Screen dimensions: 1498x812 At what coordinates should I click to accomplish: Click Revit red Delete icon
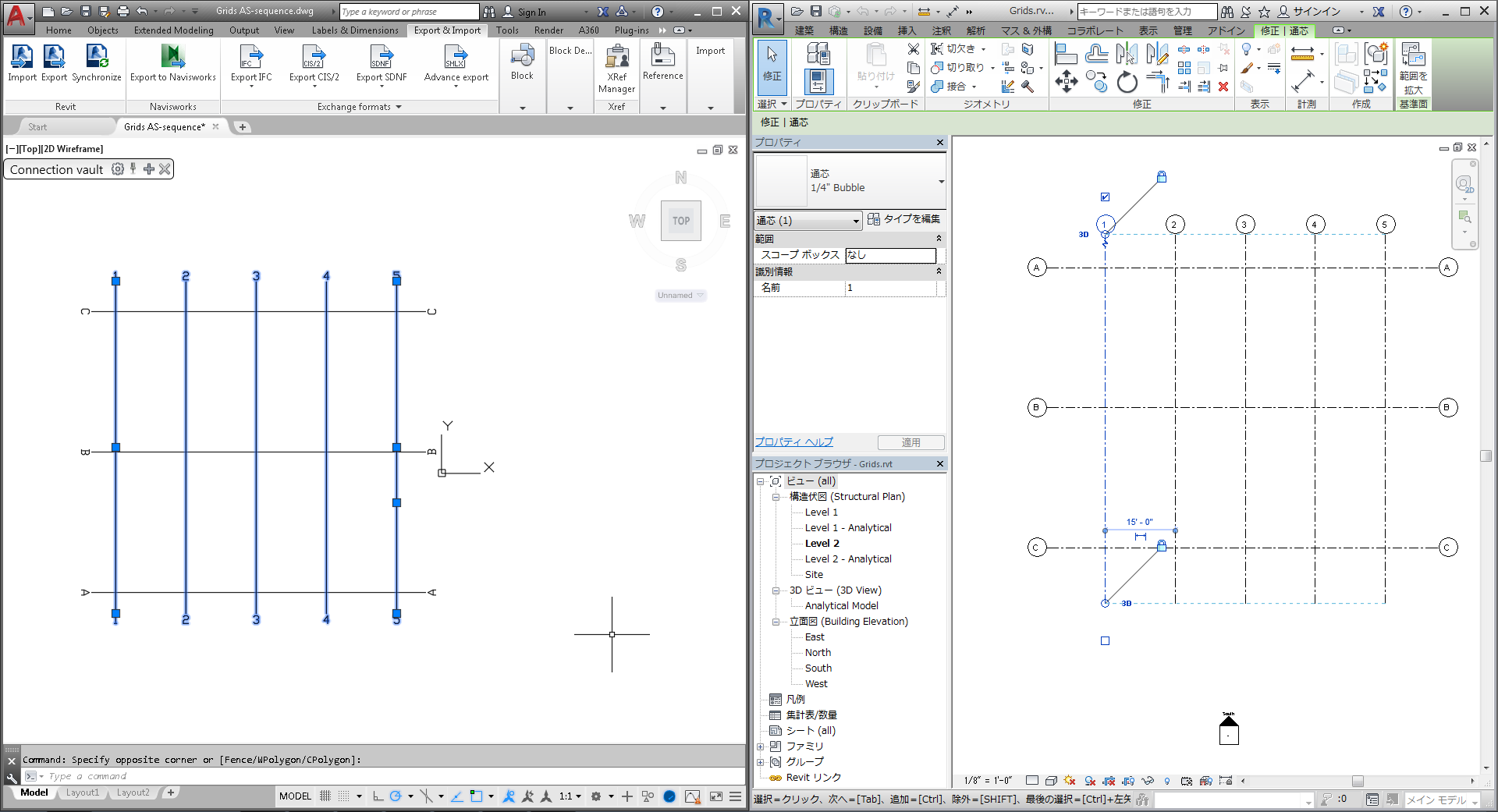1223,87
